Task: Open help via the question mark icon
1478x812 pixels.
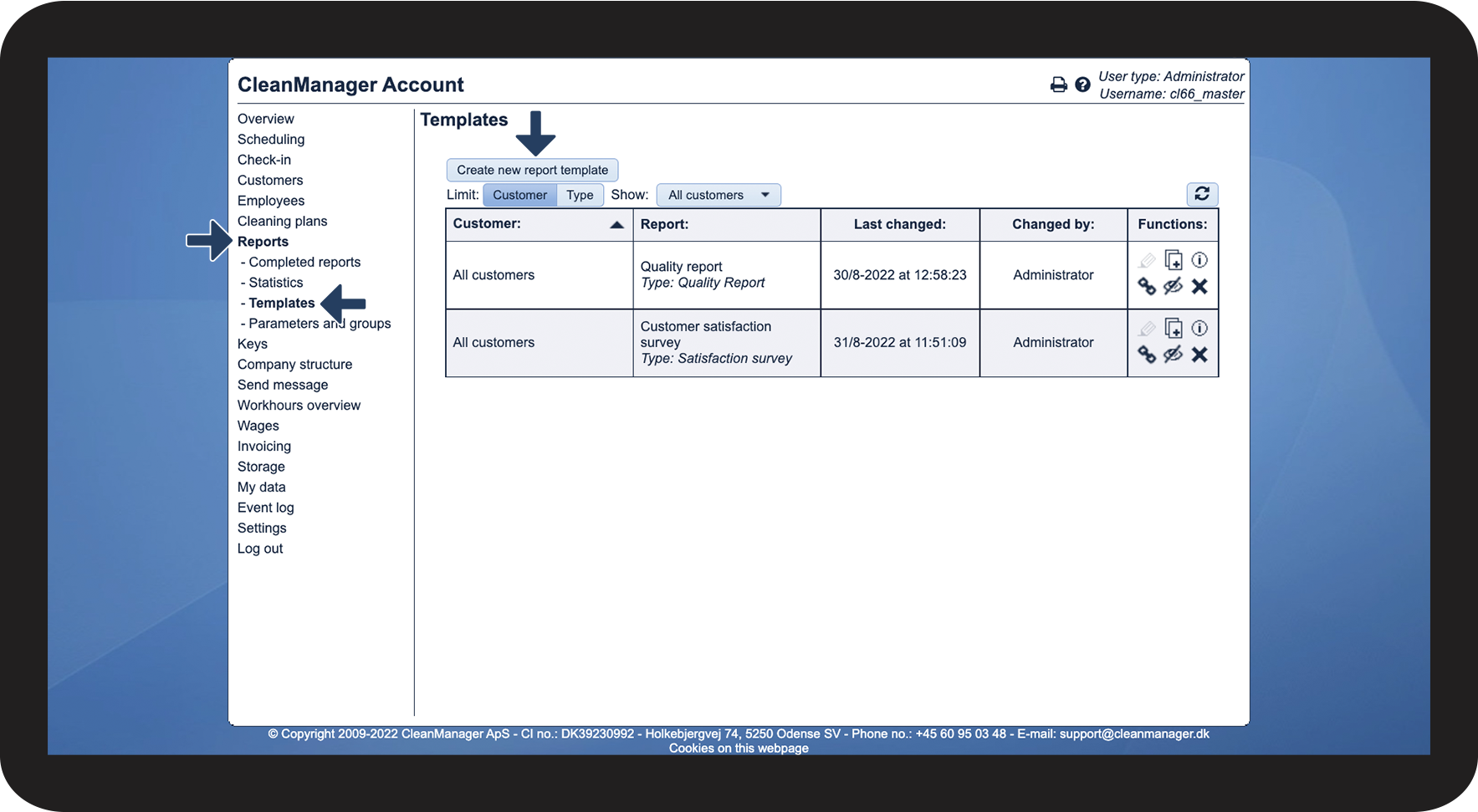Action: (1082, 84)
